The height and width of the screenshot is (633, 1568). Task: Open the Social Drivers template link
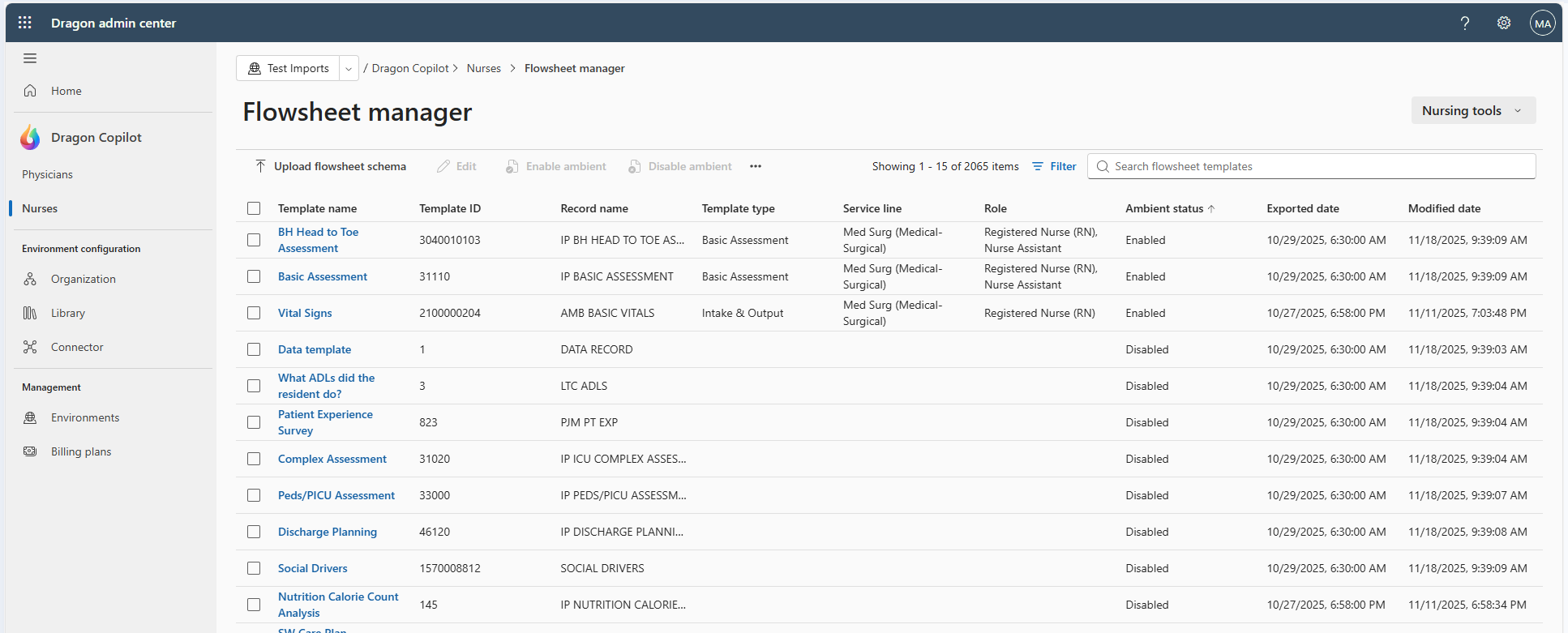click(313, 568)
